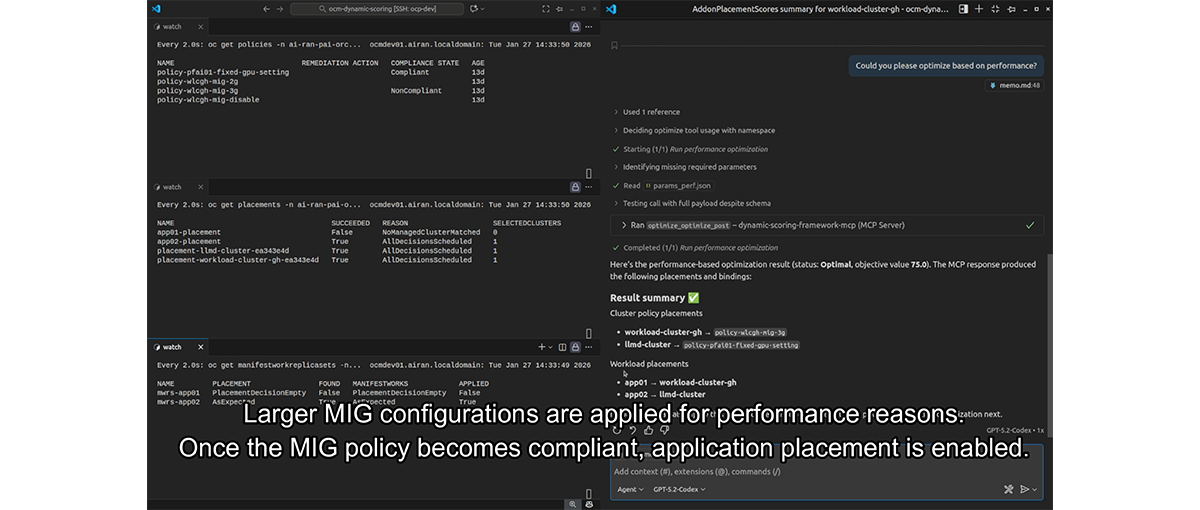Image resolution: width=1200 pixels, height=510 pixels.
Task: Open the GPT-5.2-Codex model picker
Action: point(679,489)
